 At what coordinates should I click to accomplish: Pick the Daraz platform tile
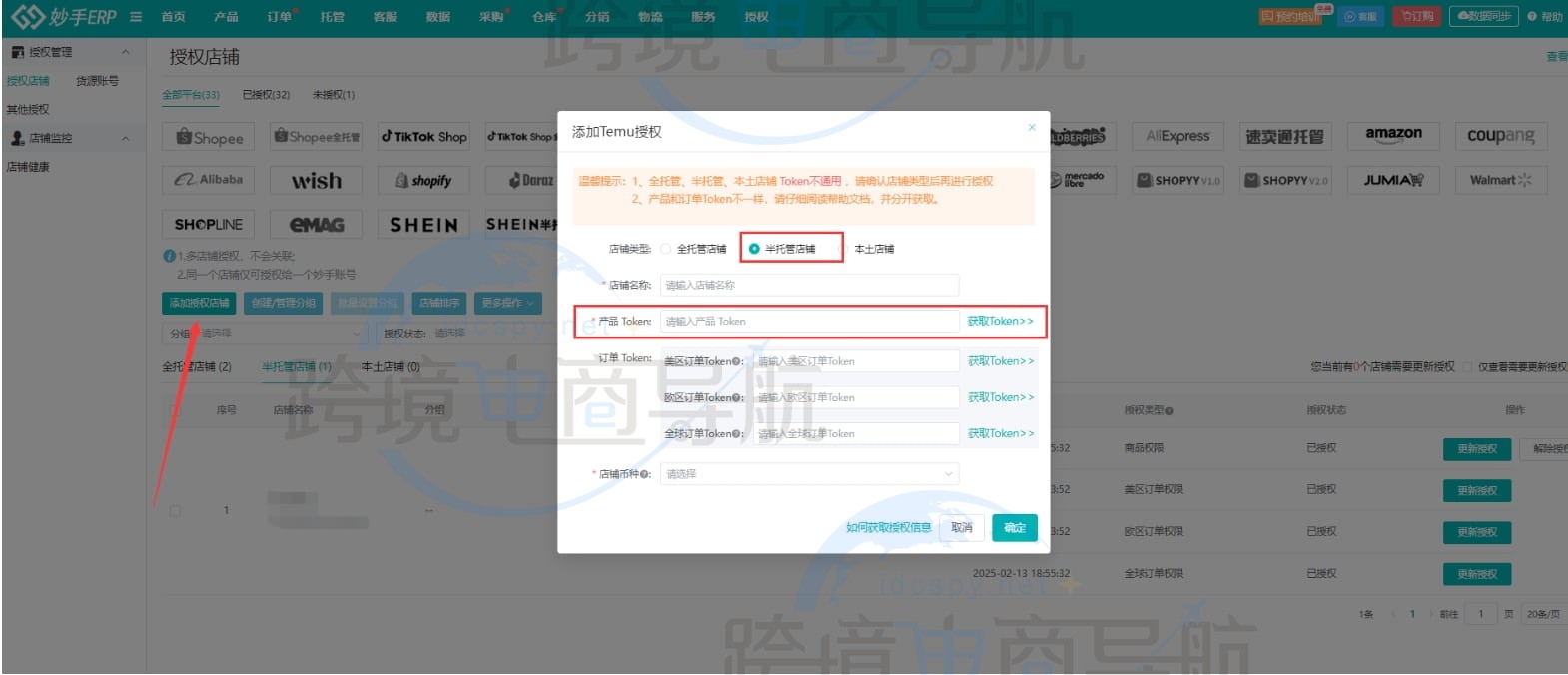(x=533, y=180)
